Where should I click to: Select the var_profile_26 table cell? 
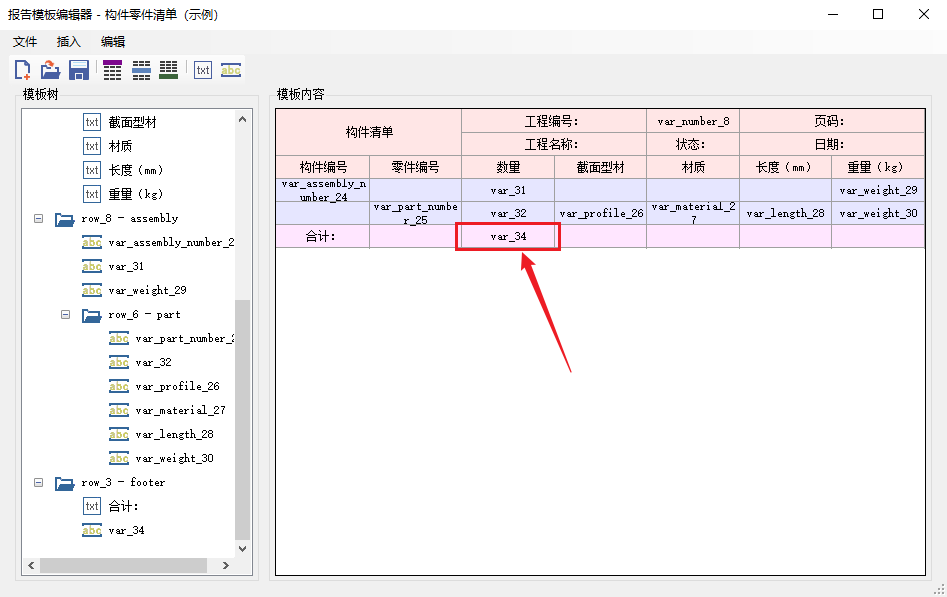coord(600,213)
